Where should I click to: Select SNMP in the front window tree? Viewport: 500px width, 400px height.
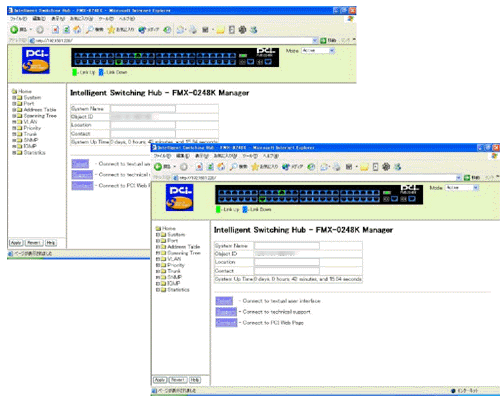pos(174,277)
